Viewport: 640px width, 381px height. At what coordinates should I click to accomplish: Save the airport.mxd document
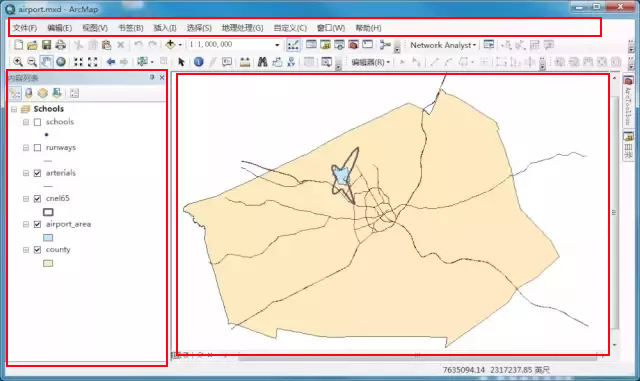(x=47, y=45)
